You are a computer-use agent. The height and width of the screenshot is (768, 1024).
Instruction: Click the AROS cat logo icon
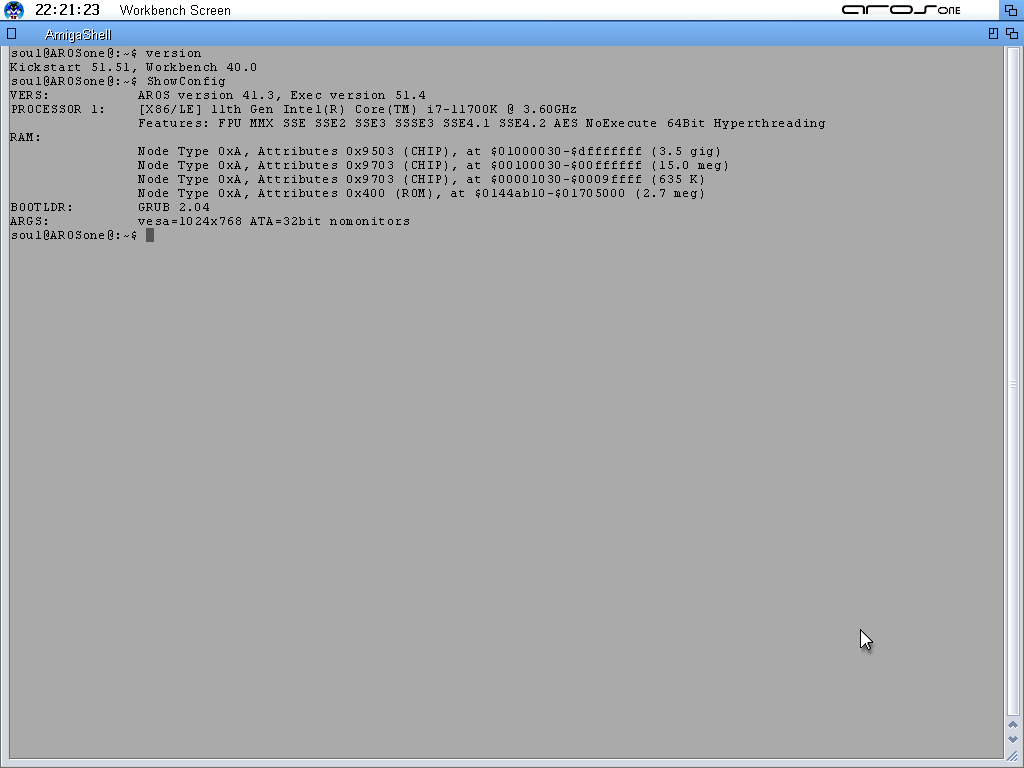pyautogui.click(x=14, y=10)
